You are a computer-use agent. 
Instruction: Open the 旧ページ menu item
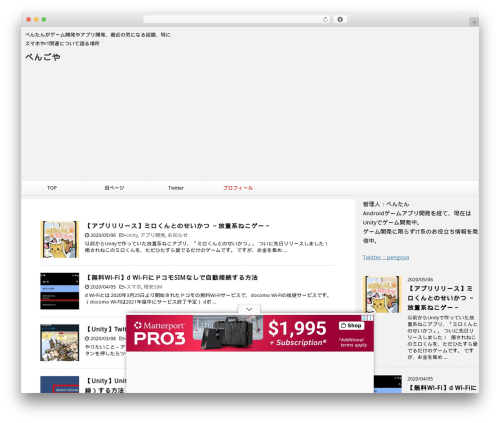pyautogui.click(x=114, y=188)
